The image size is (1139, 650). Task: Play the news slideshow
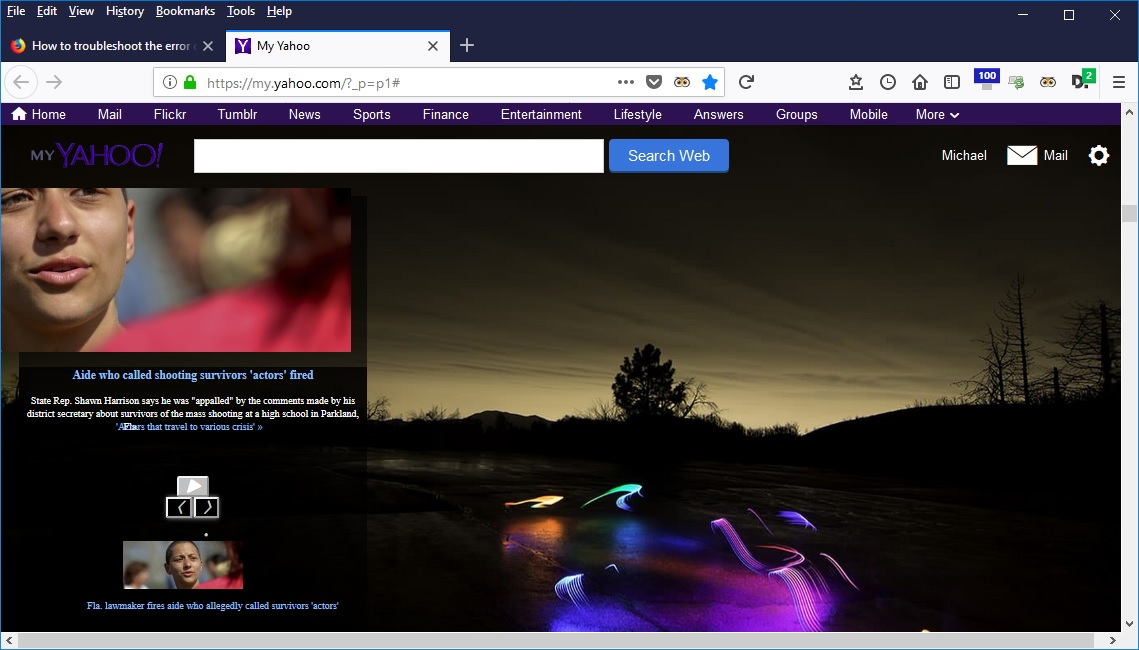[193, 486]
